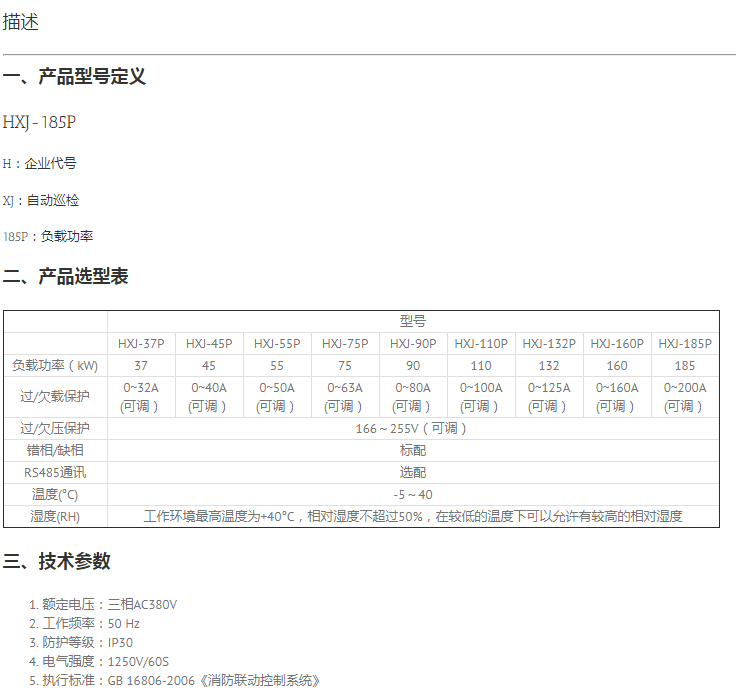Image resolution: width=736 pixels, height=699 pixels.
Task: Select the HXJ-160P column header
Action: coord(617,343)
